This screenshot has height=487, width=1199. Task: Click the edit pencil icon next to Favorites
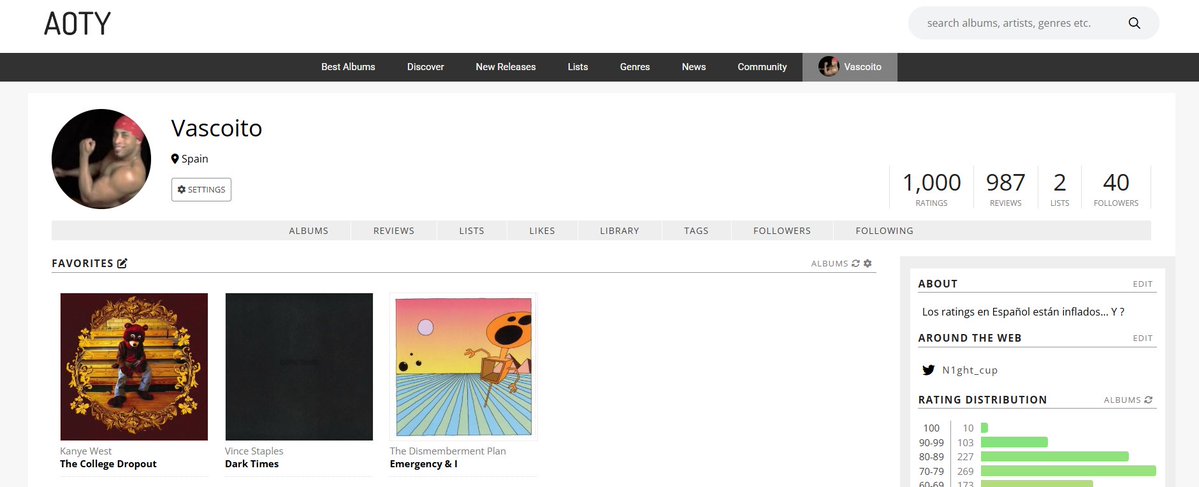click(122, 263)
